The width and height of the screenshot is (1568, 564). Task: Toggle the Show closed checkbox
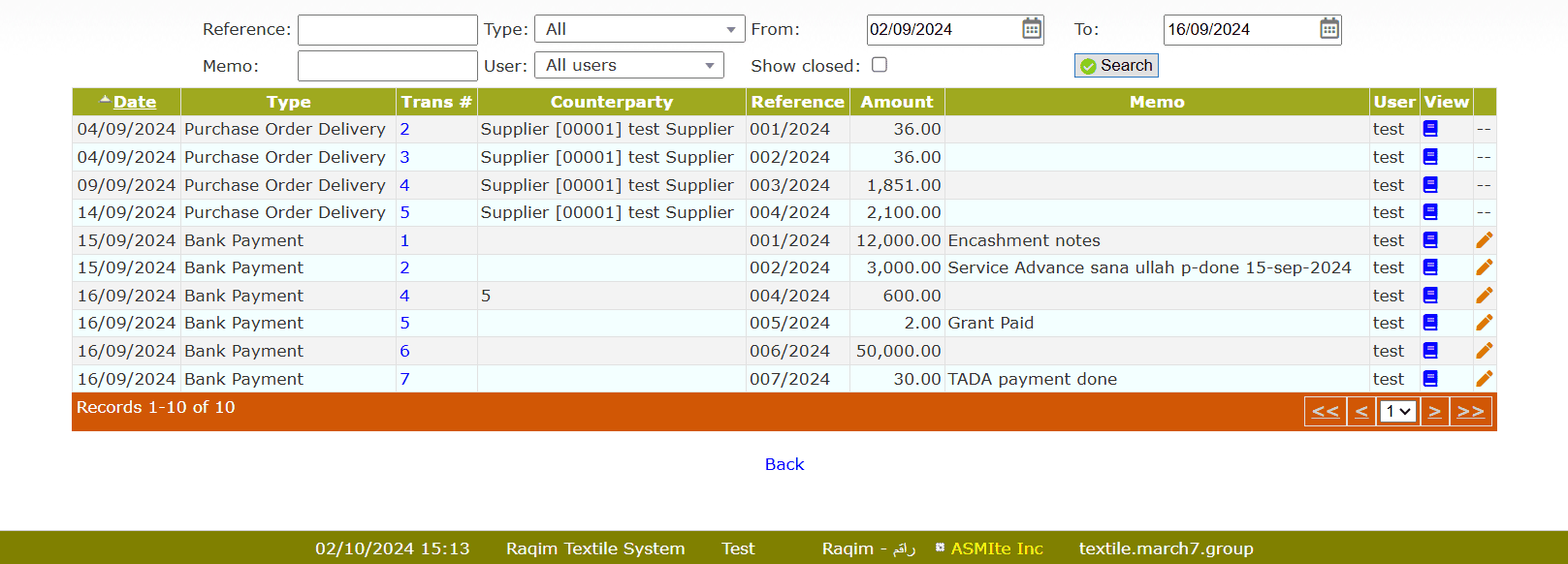[x=880, y=65]
